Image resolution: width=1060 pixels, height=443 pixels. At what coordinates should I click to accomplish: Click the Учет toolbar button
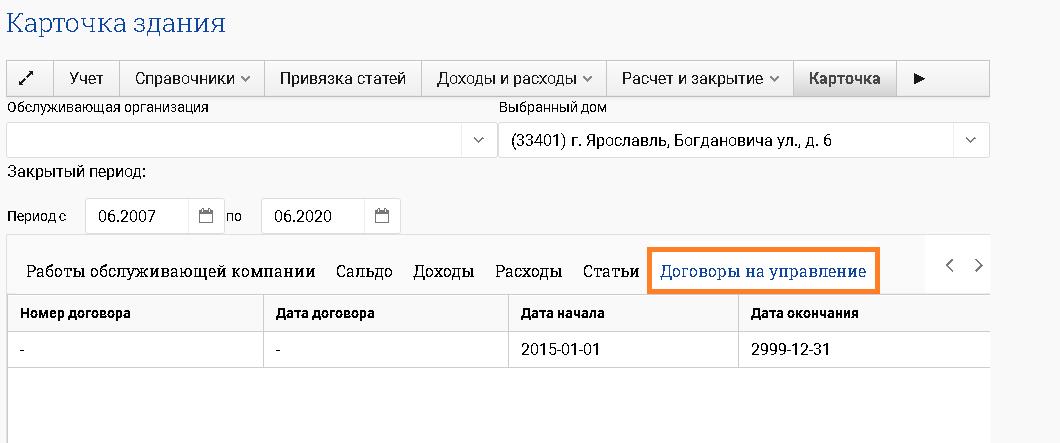(x=86, y=78)
